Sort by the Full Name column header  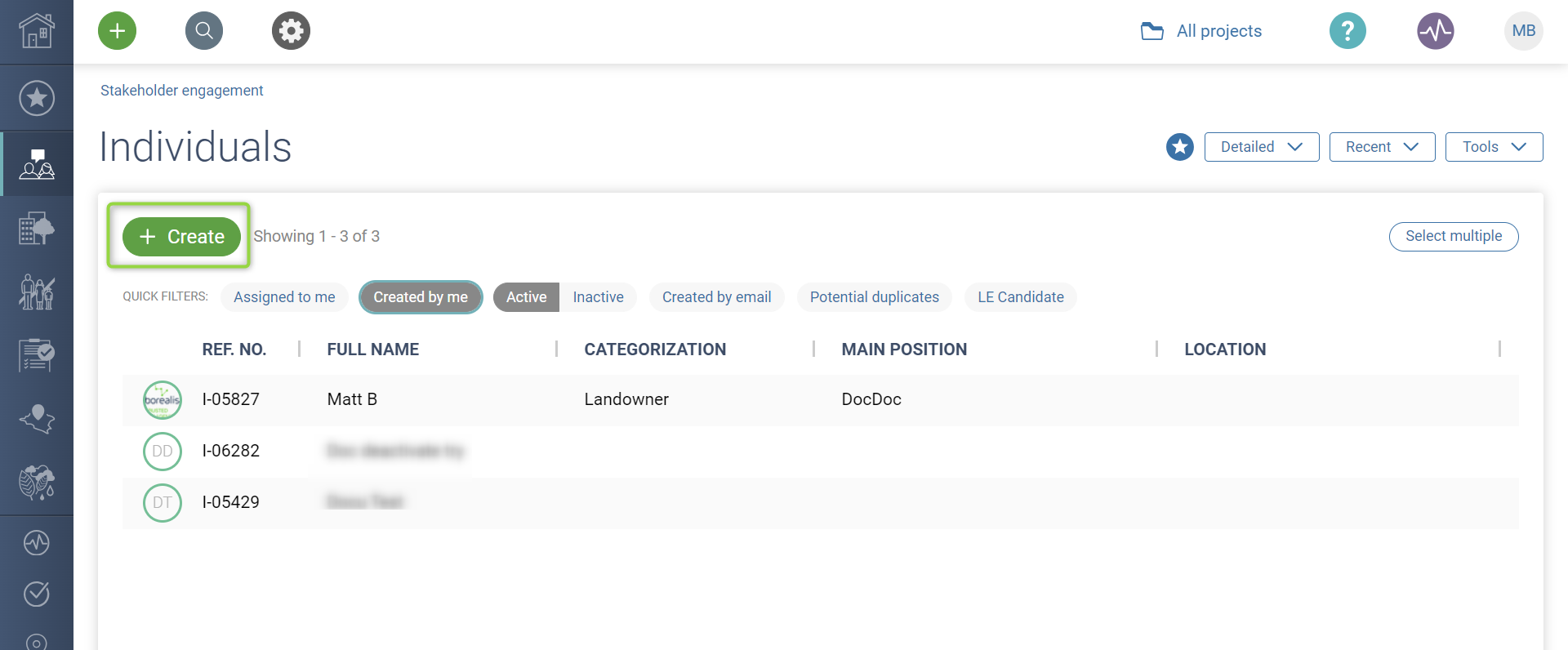(373, 349)
